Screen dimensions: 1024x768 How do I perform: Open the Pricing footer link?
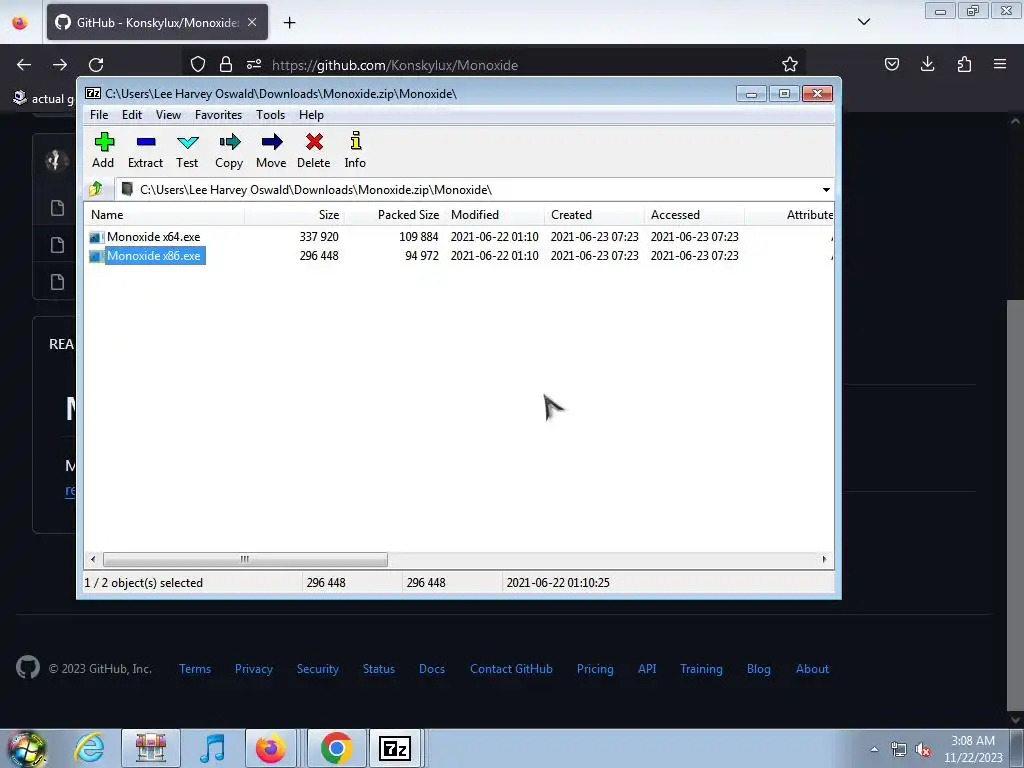tap(595, 669)
